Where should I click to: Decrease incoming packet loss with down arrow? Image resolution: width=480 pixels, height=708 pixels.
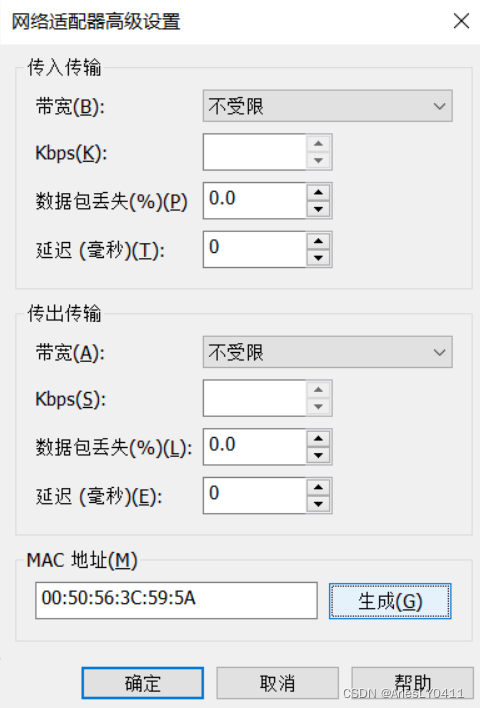[x=318, y=209]
